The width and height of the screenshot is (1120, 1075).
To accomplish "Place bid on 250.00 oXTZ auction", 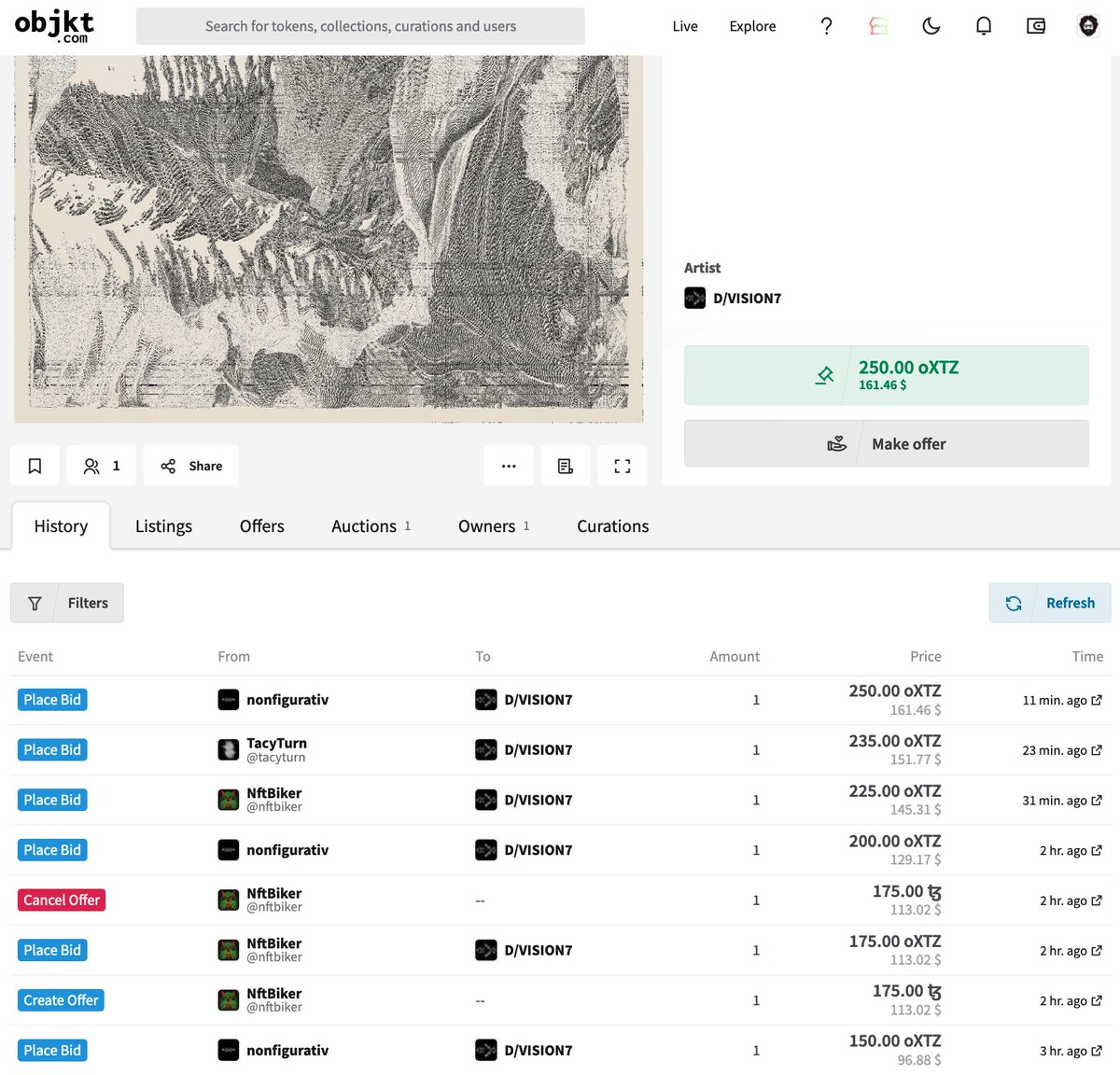I will pos(887,375).
